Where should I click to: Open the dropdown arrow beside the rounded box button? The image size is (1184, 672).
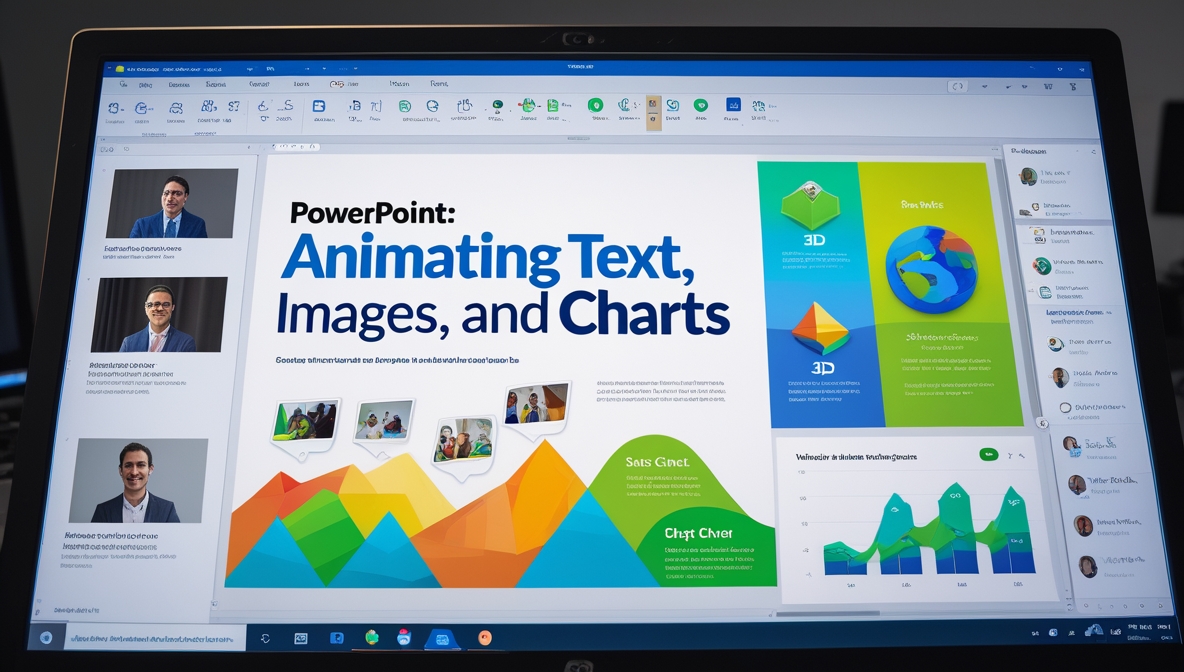[985, 87]
